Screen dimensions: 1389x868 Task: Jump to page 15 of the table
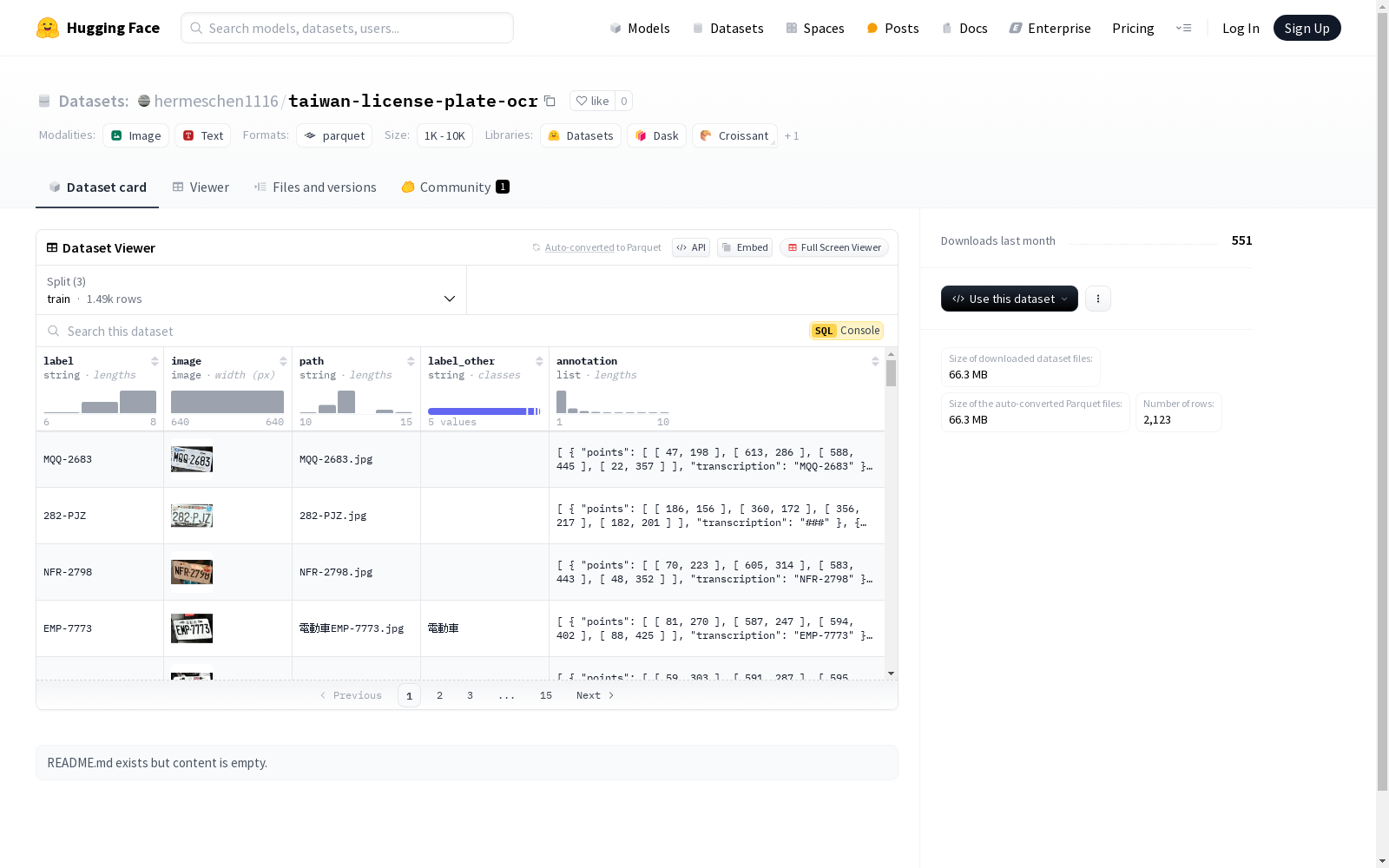point(546,695)
